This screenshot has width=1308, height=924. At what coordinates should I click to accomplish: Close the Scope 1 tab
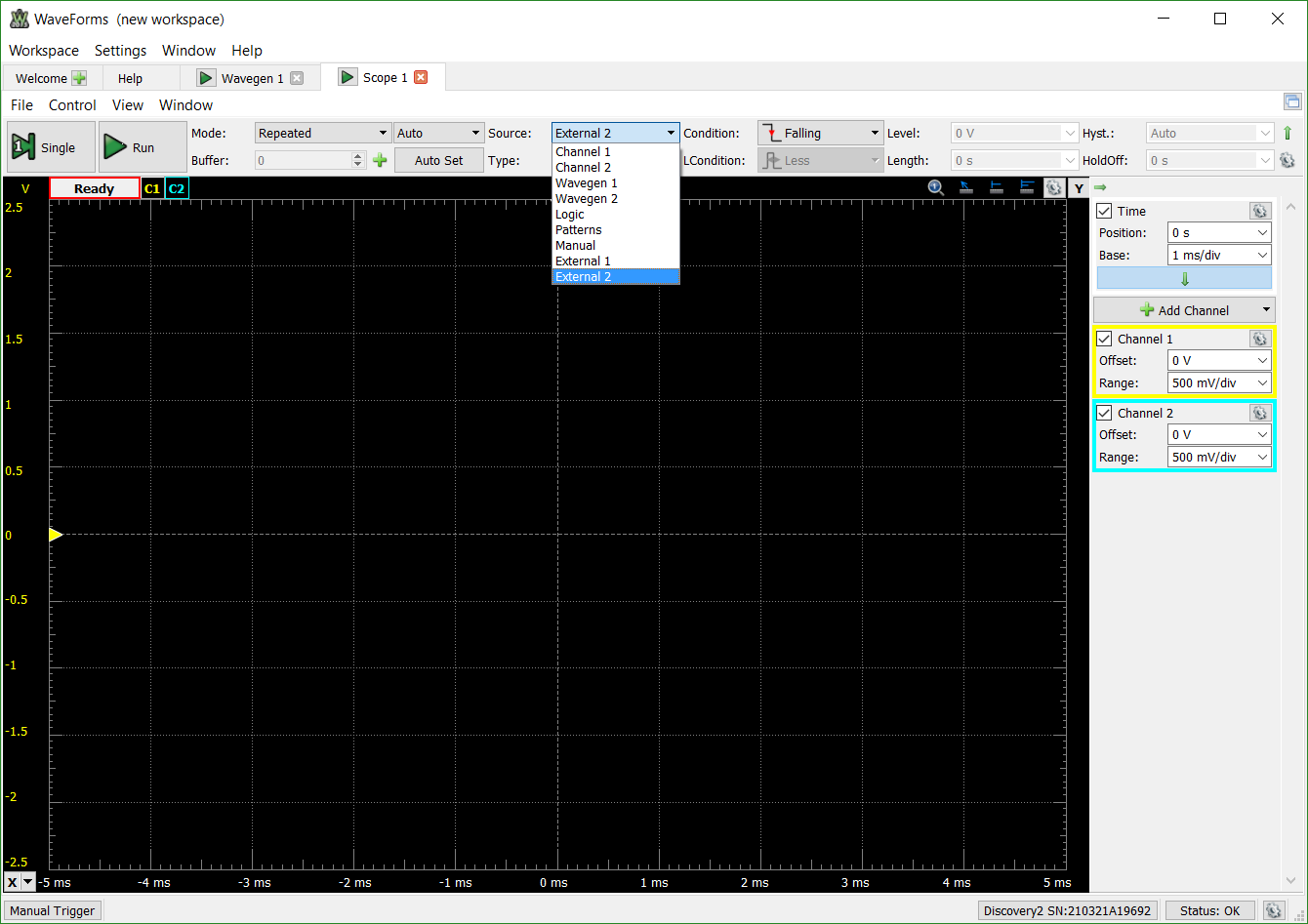click(x=421, y=77)
